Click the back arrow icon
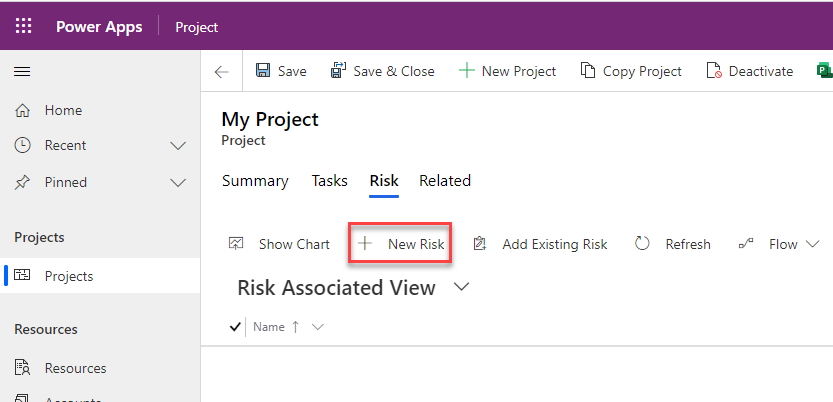Viewport: 833px width, 402px height. 222,72
